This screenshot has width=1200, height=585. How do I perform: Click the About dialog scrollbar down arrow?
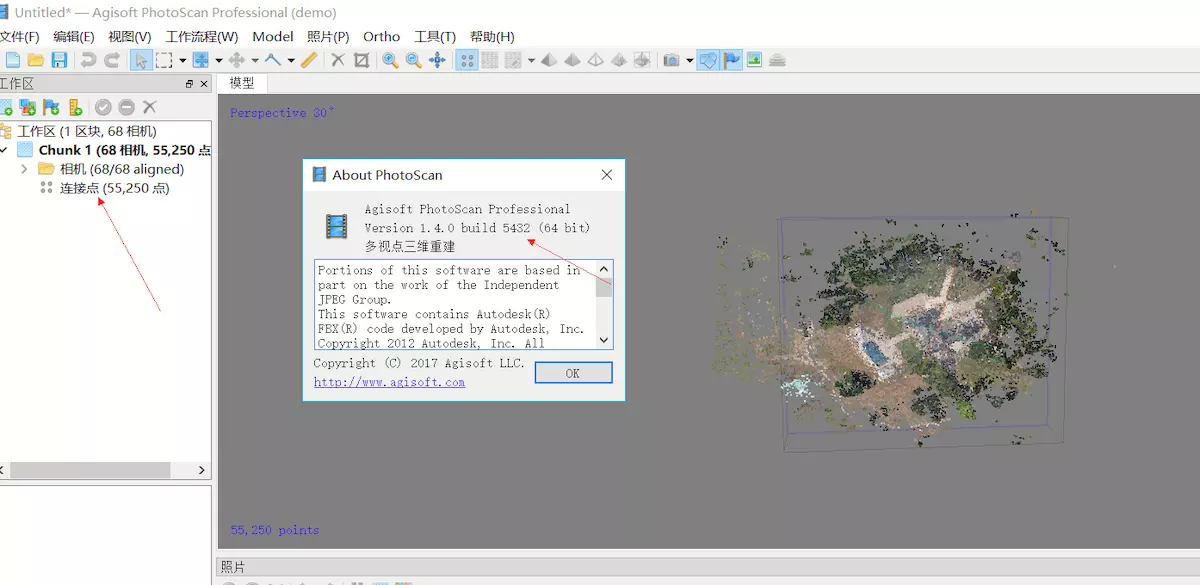tap(604, 340)
